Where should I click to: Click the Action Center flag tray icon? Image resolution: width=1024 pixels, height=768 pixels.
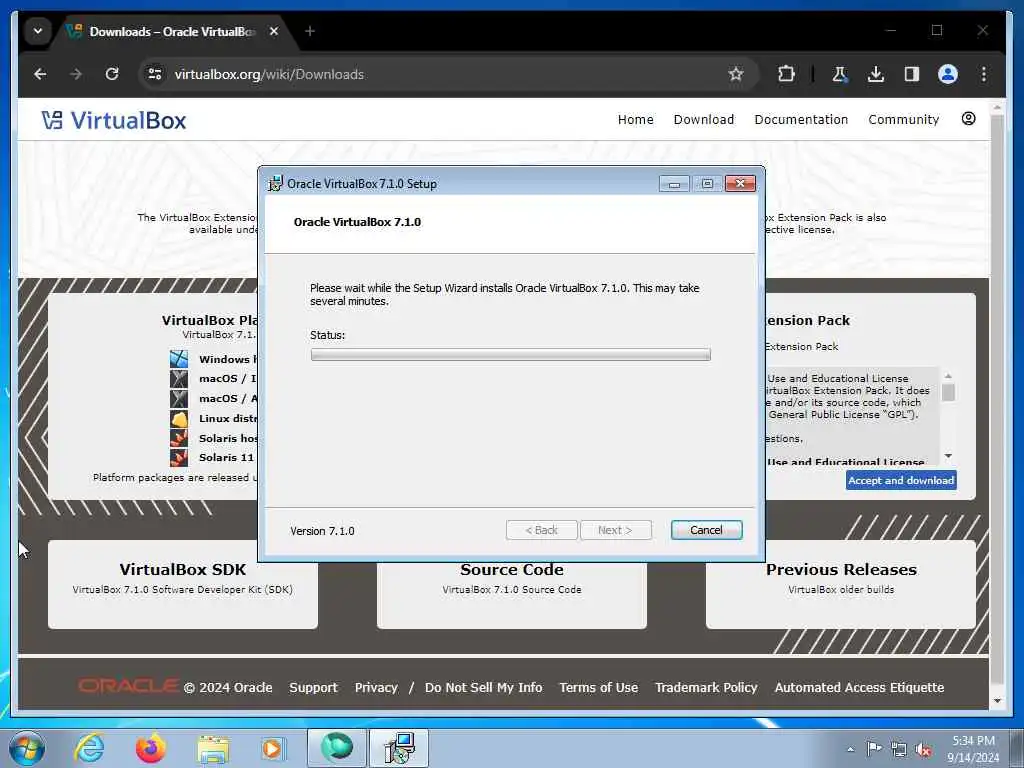874,748
